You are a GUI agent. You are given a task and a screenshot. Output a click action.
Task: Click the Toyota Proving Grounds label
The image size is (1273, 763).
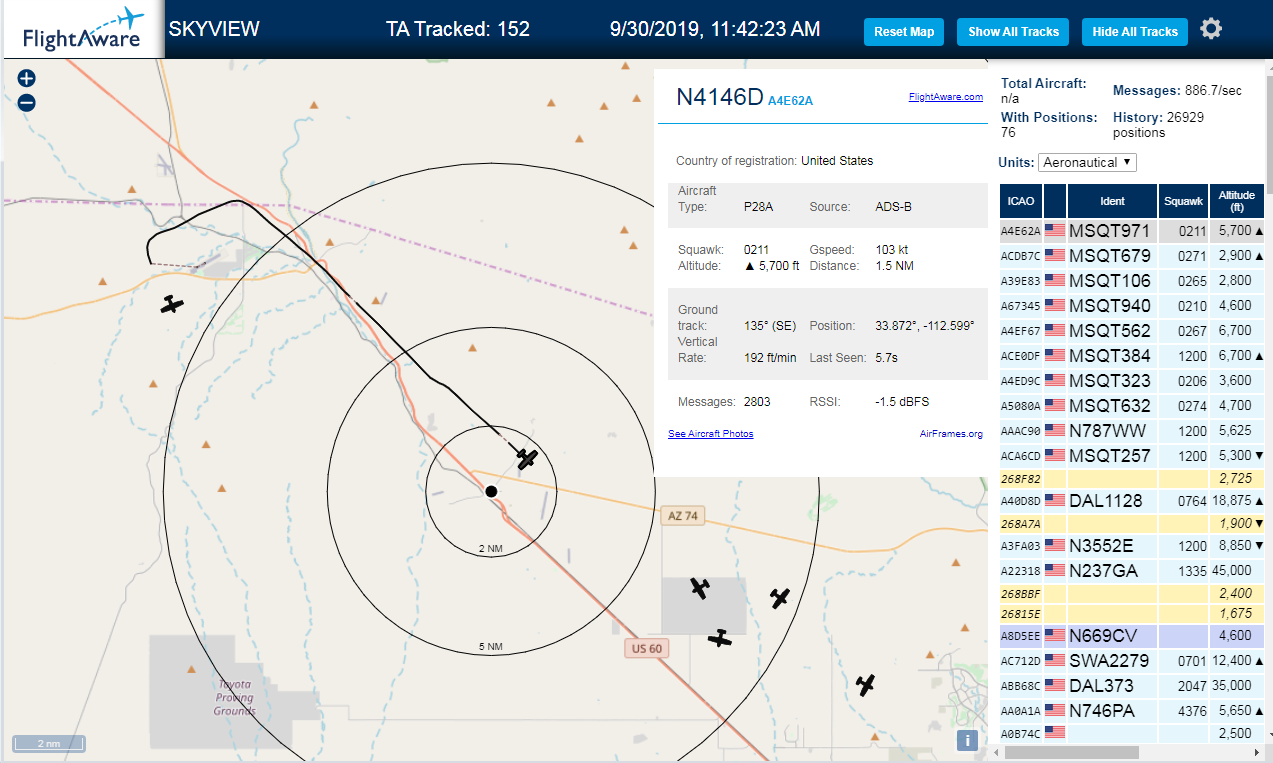(234, 698)
